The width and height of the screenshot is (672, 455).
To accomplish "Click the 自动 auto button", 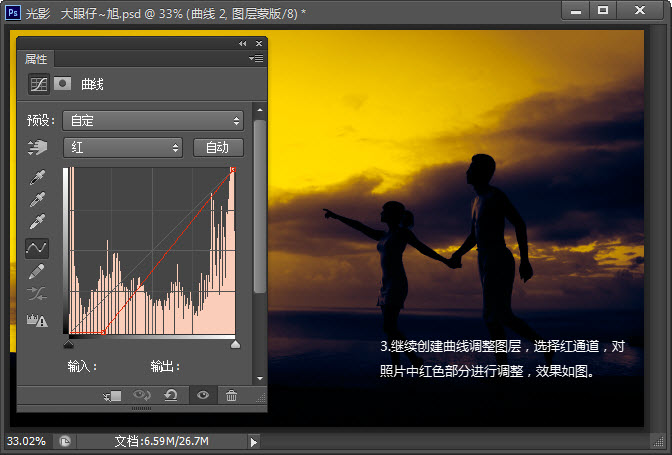I will coord(218,148).
